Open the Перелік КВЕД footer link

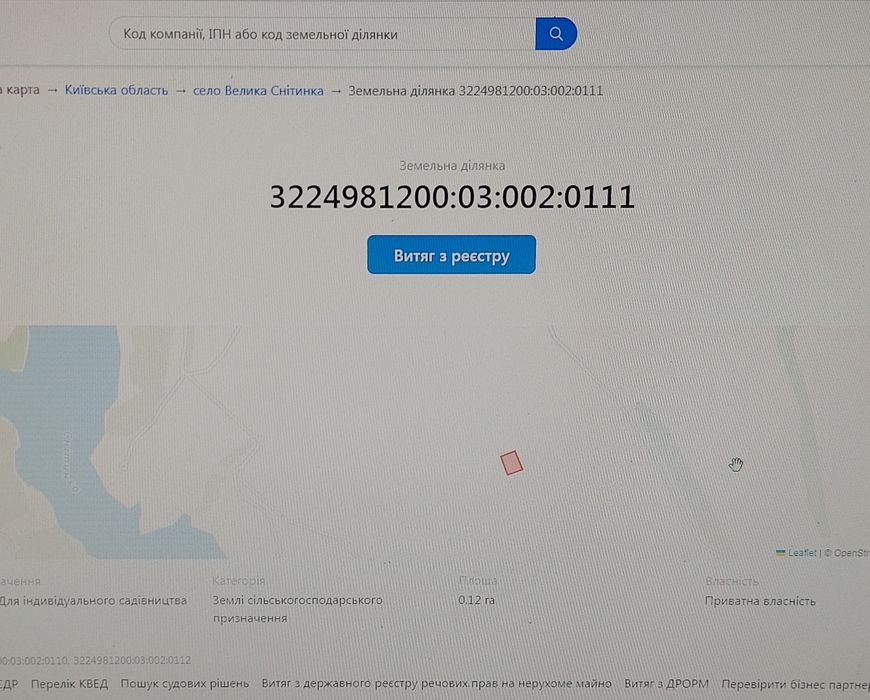coord(69,684)
